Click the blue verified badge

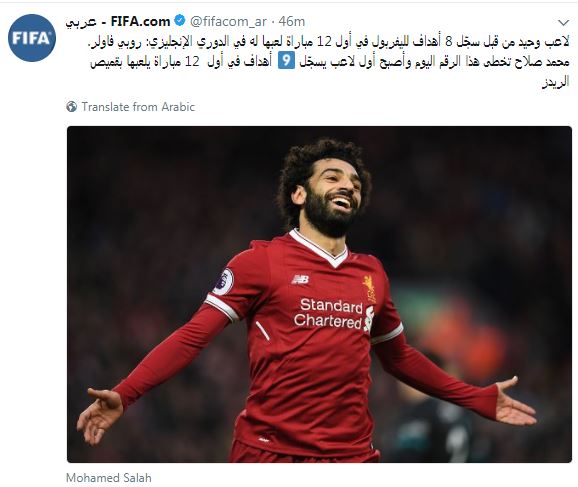pyautogui.click(x=180, y=21)
